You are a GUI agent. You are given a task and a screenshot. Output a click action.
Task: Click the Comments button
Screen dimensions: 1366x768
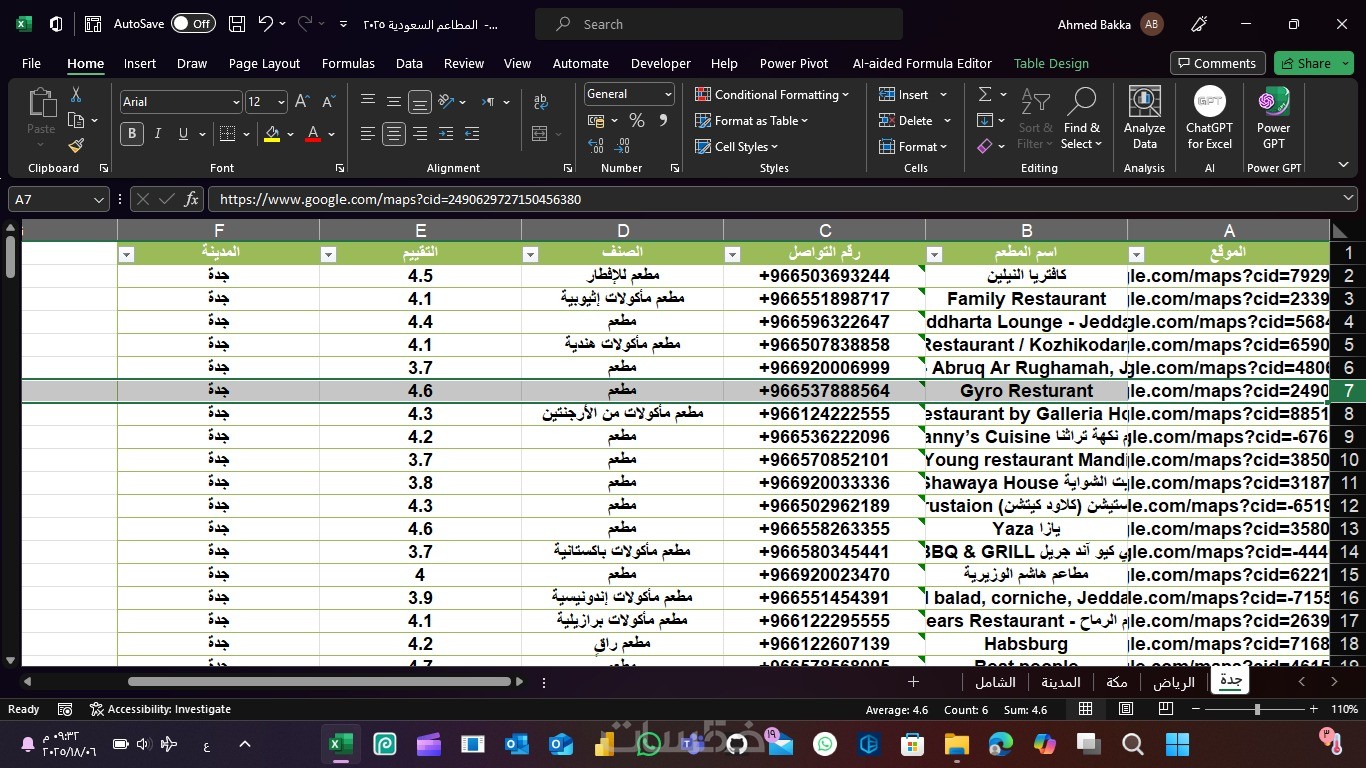(1217, 63)
